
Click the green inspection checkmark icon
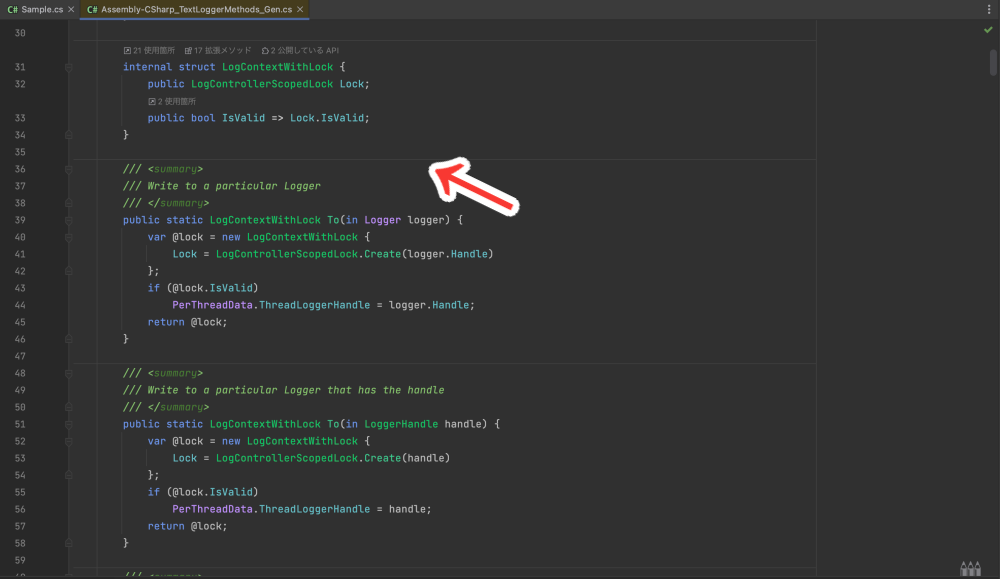pyautogui.click(x=988, y=29)
